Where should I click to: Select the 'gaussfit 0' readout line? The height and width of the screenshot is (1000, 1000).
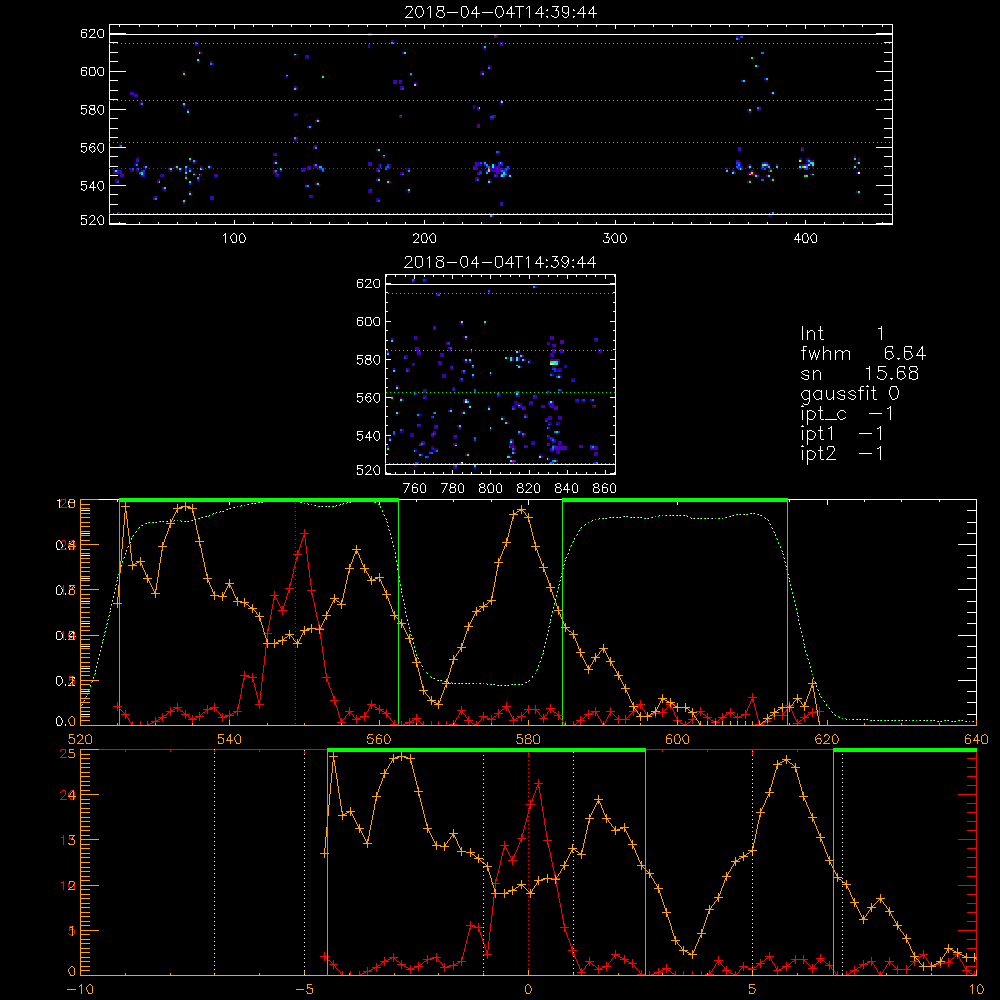point(850,394)
